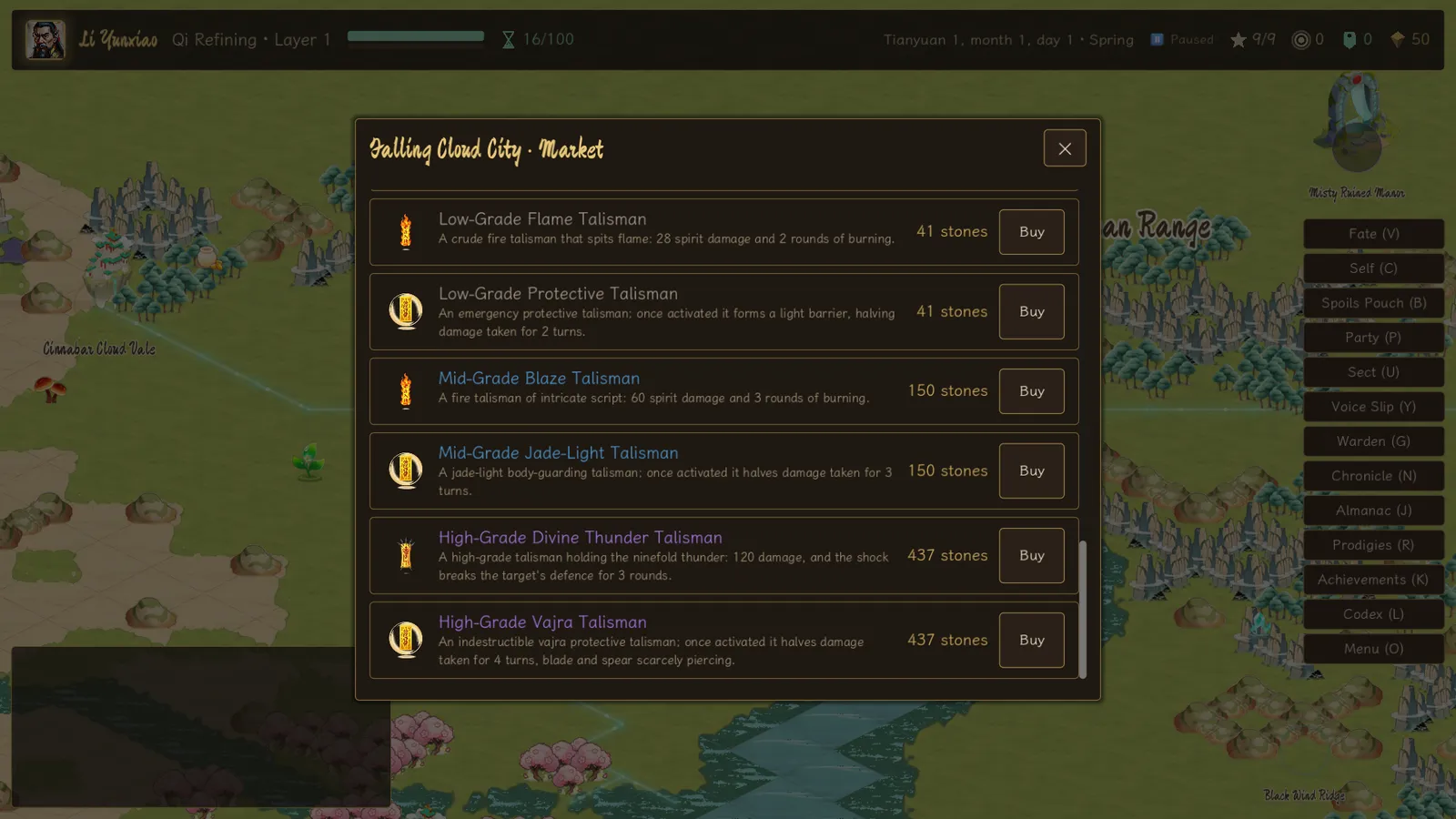This screenshot has width=1456, height=819.
Task: Open the Warden (G) panel
Action: click(1374, 441)
